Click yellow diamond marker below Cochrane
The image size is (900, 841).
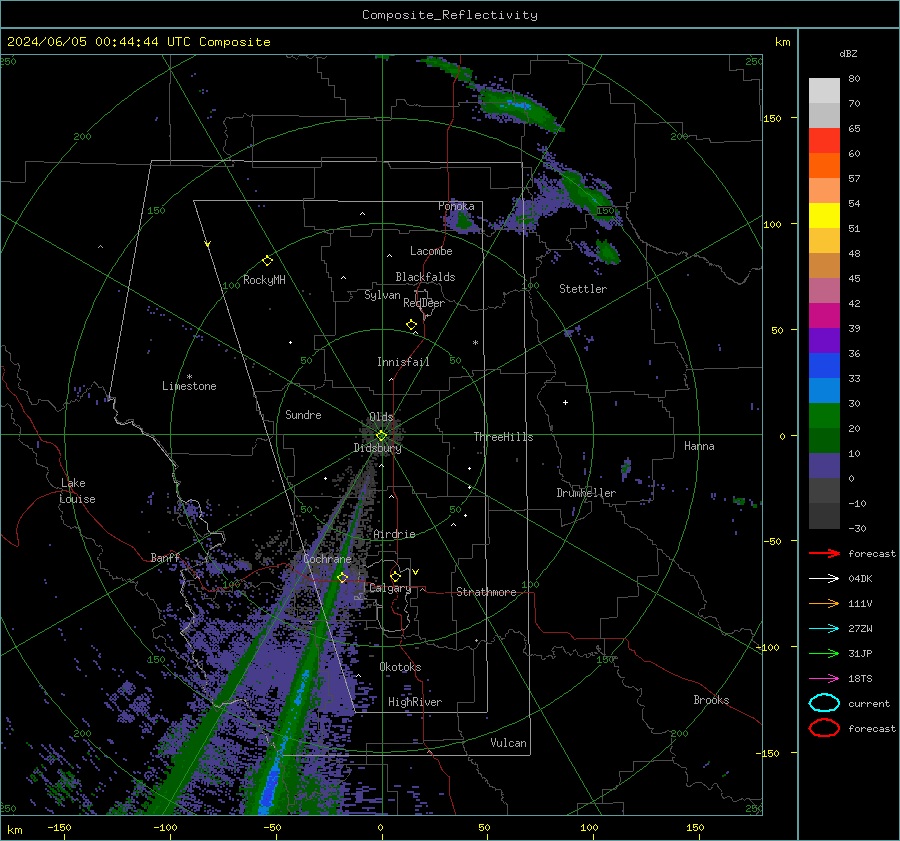[343, 577]
